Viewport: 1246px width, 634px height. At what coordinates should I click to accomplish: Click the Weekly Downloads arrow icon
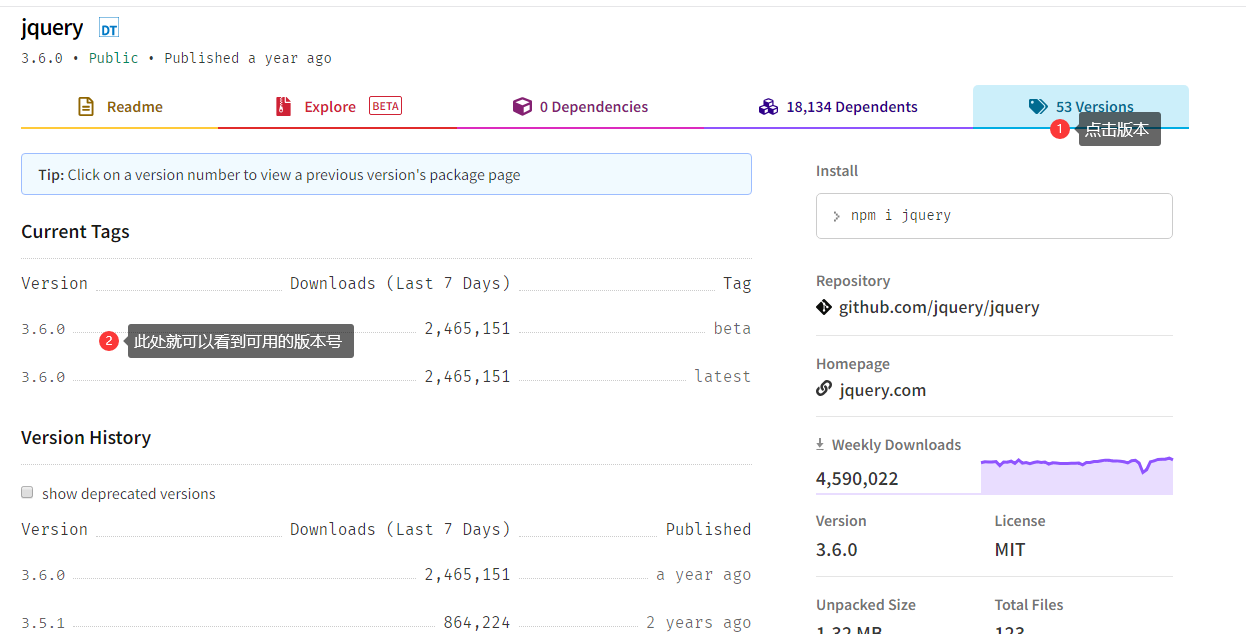tap(820, 444)
